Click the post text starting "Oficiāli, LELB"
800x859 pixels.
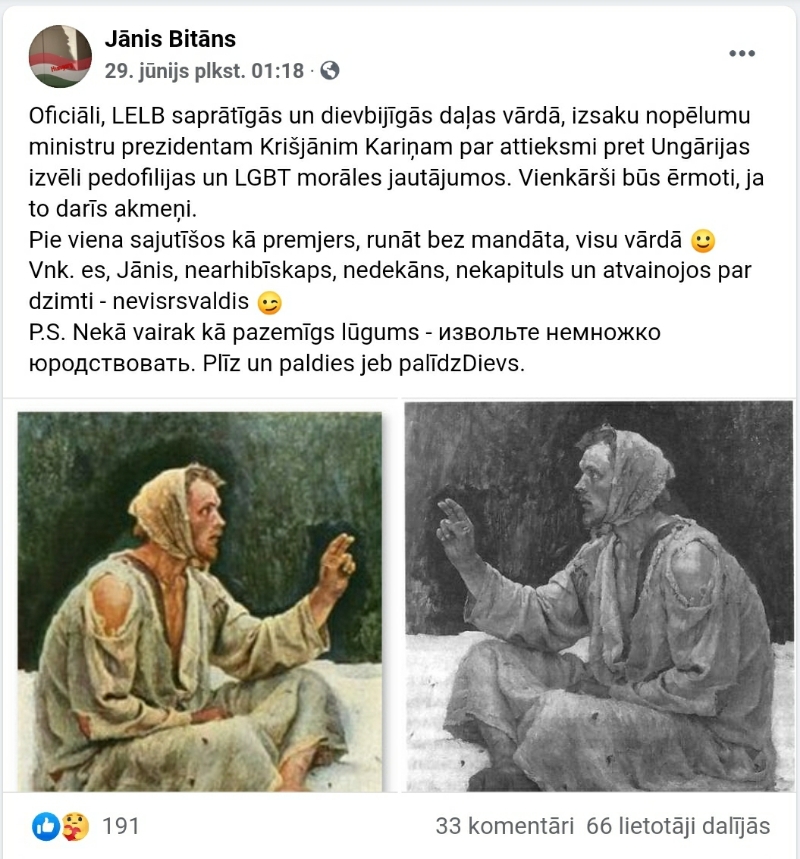pyautogui.click(x=396, y=162)
